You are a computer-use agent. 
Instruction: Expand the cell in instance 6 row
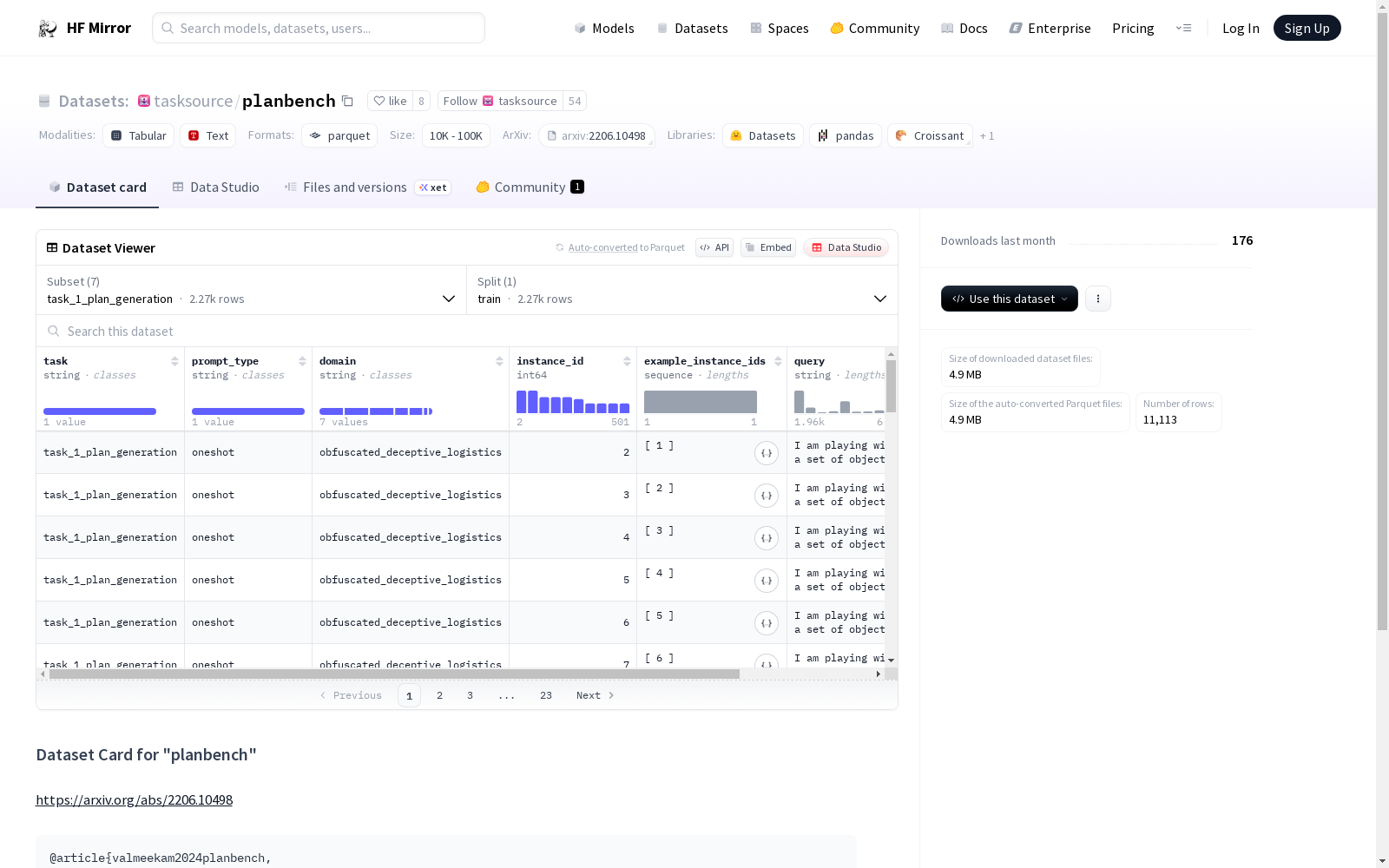click(766, 623)
